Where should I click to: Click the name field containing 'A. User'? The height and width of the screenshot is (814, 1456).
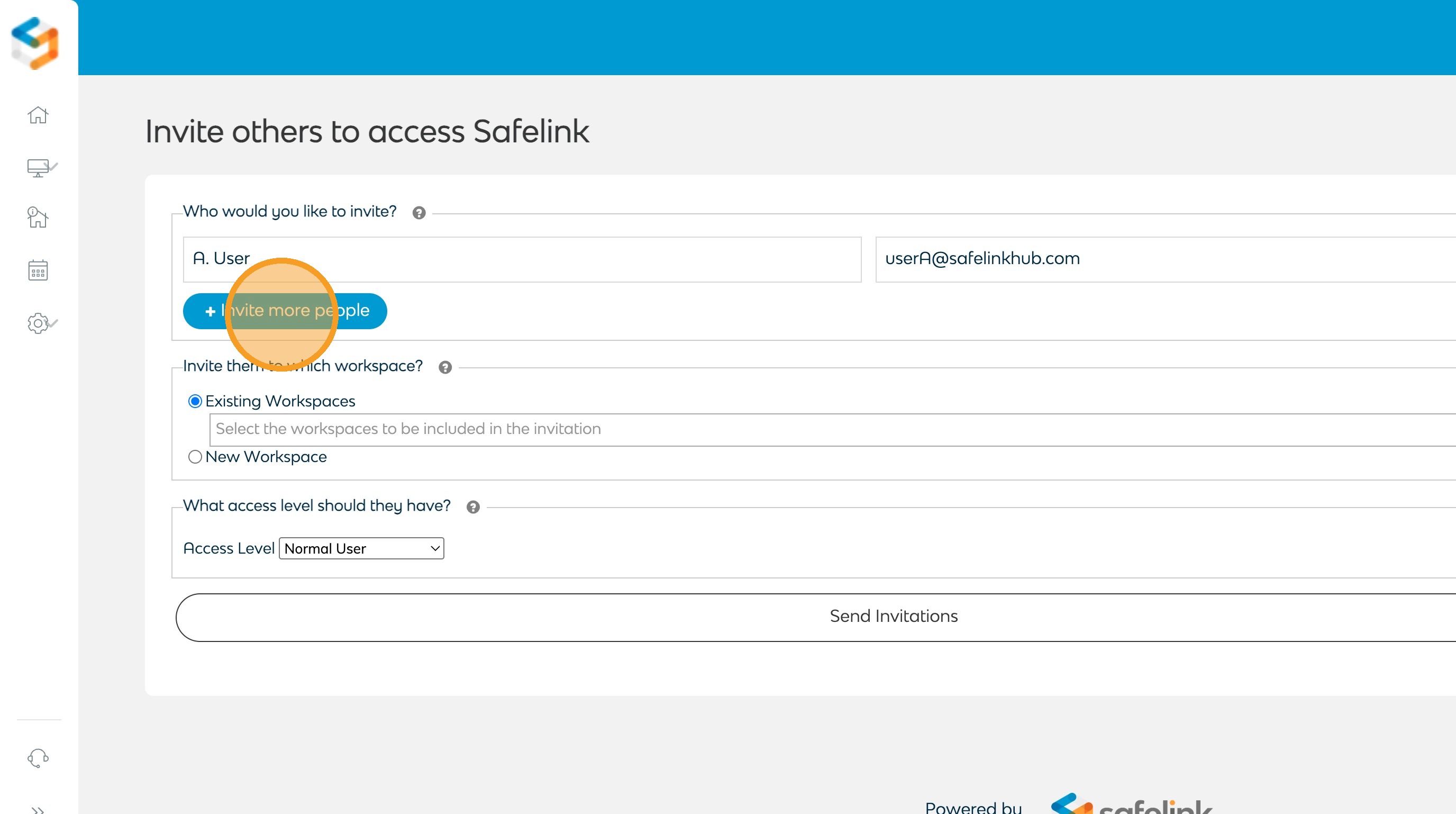pyautogui.click(x=522, y=259)
